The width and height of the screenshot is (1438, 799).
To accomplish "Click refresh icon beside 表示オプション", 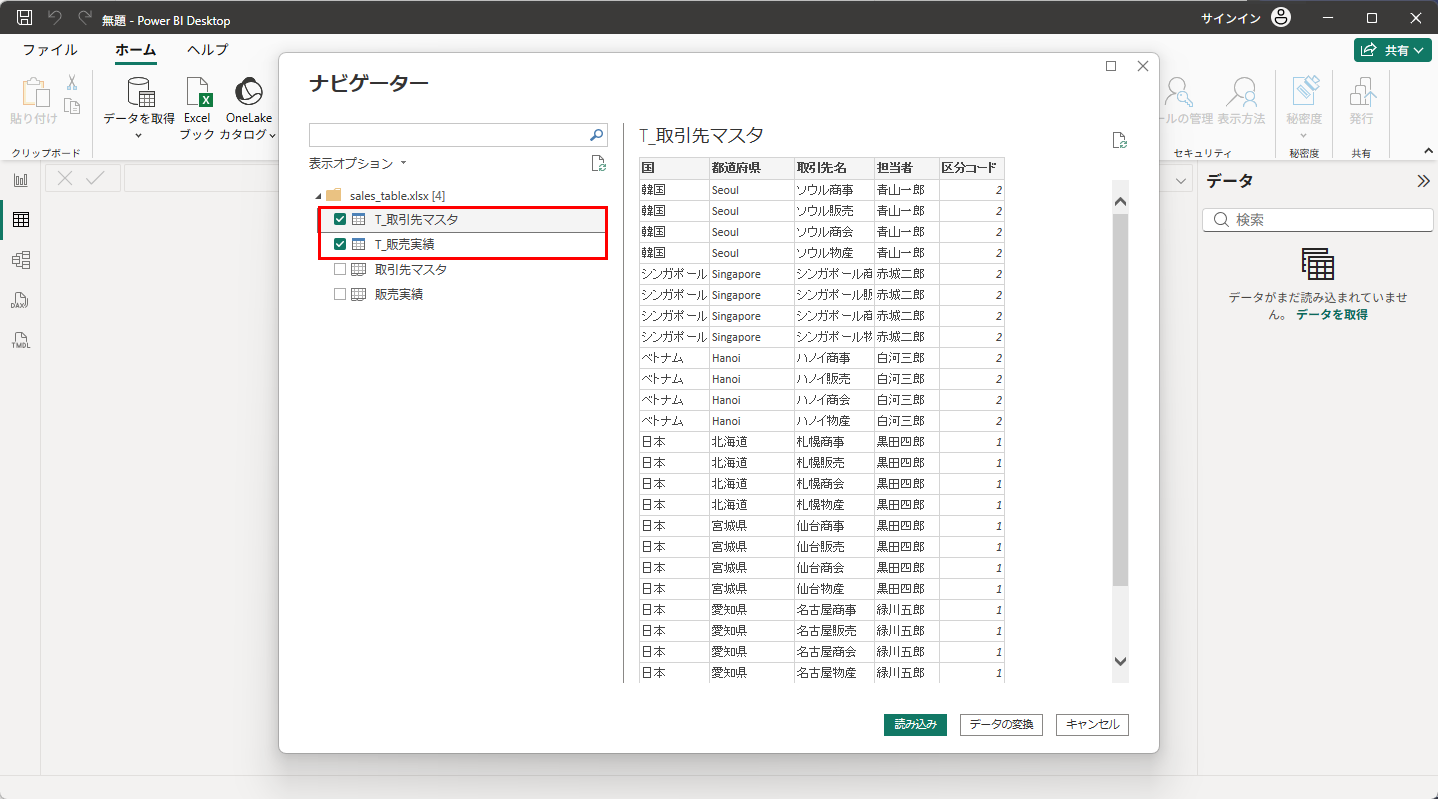I will [x=597, y=164].
